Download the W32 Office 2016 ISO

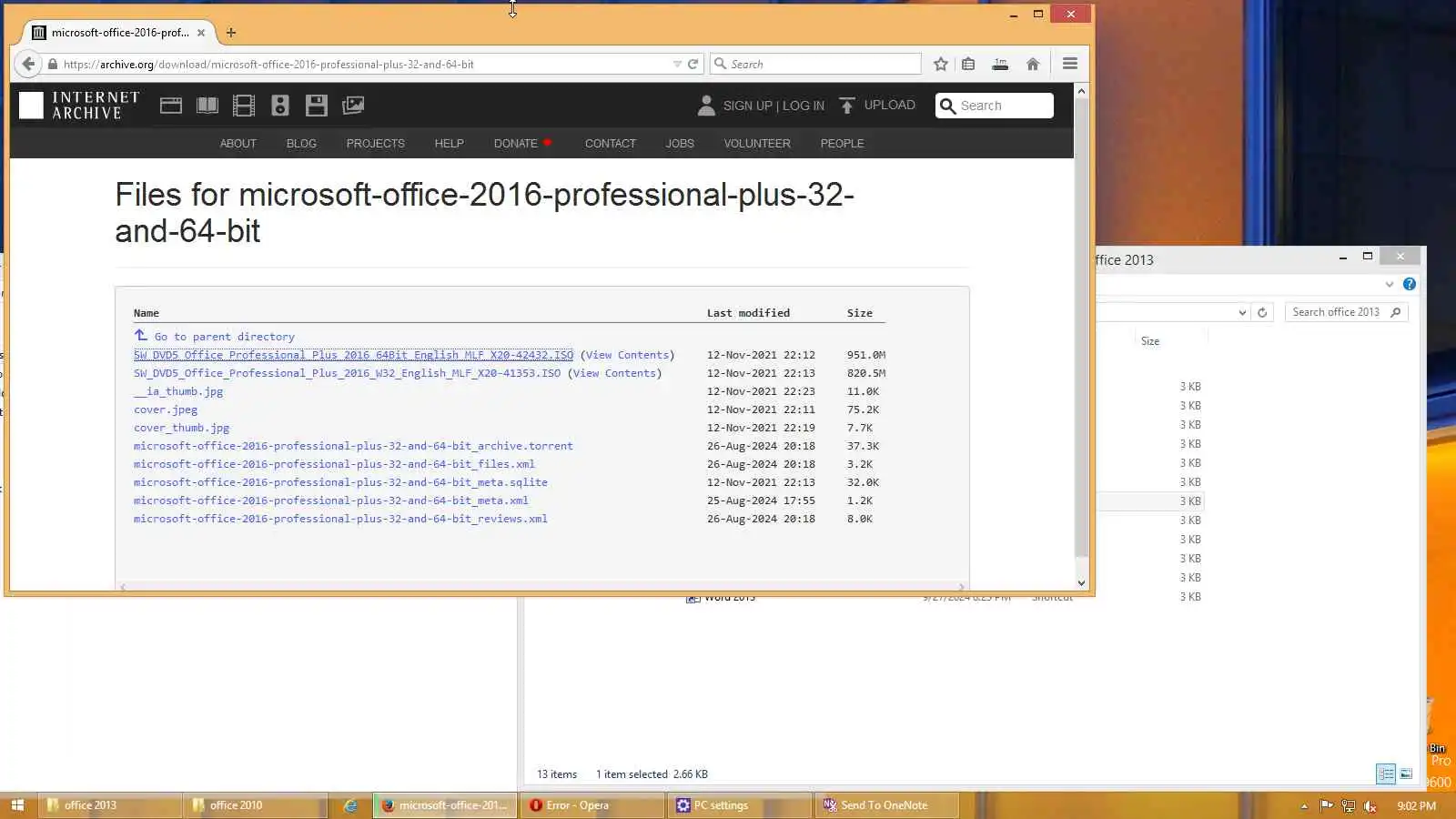coord(347,373)
